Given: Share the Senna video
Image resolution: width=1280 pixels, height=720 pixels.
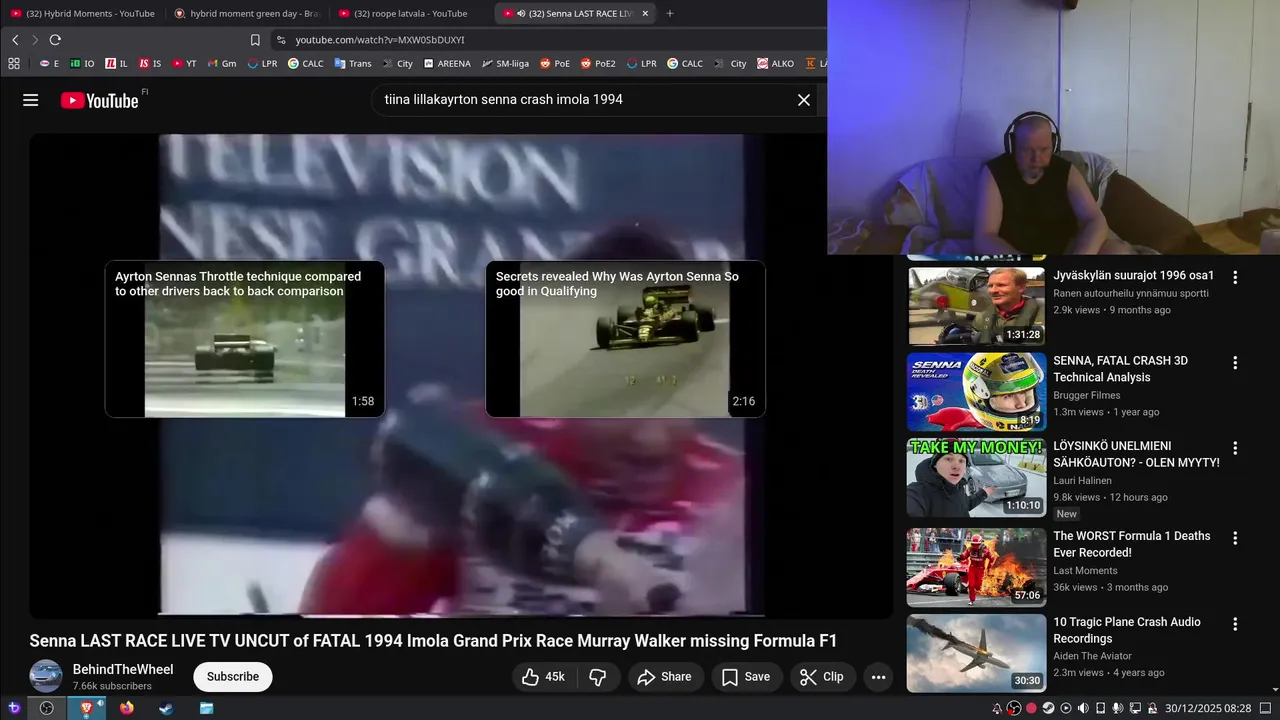Looking at the screenshot, I should click(x=665, y=677).
